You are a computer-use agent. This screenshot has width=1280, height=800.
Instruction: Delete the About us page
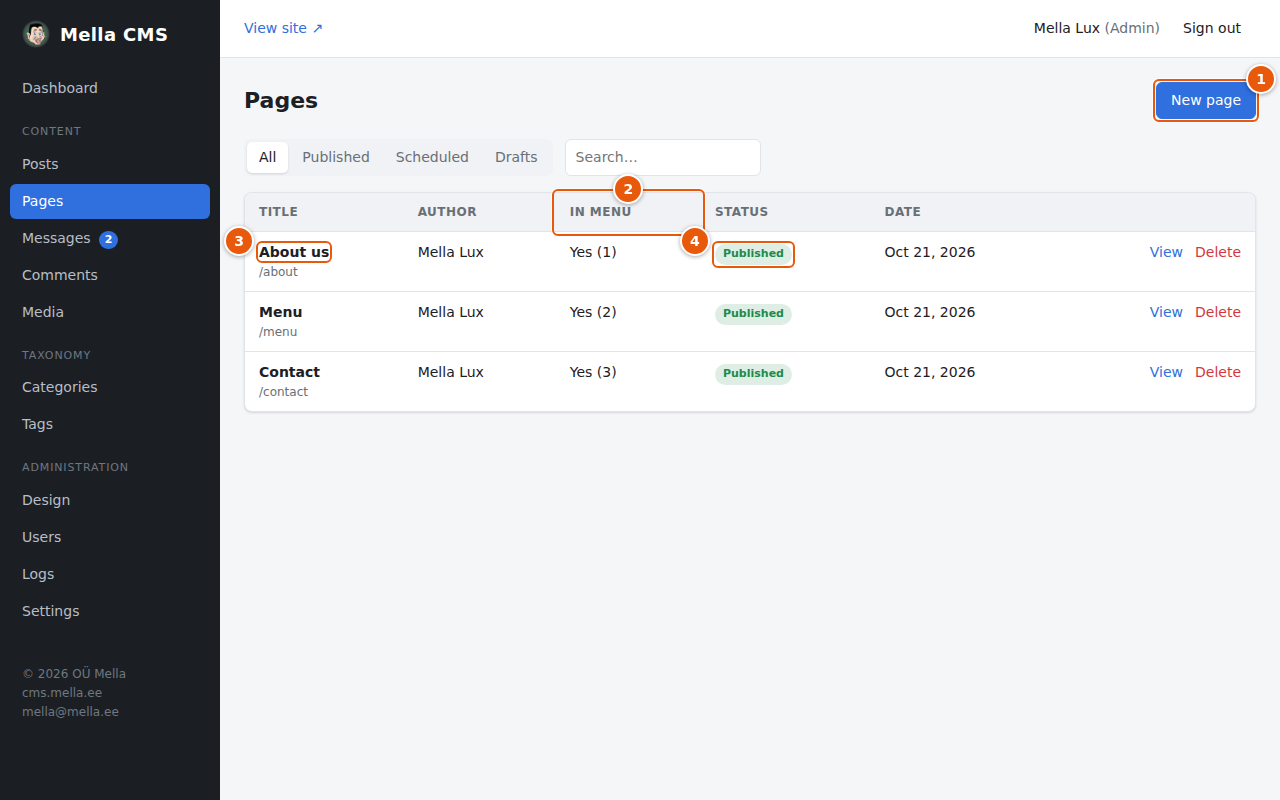point(1218,252)
